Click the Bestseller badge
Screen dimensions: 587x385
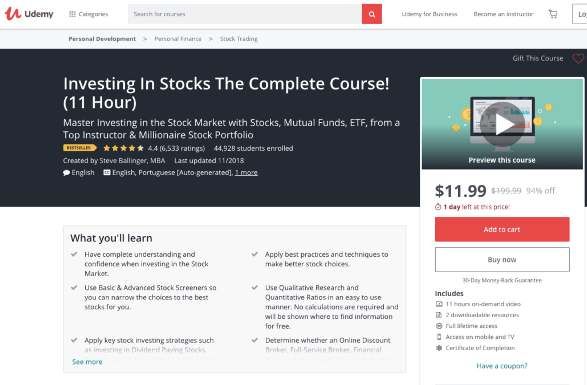coord(79,148)
